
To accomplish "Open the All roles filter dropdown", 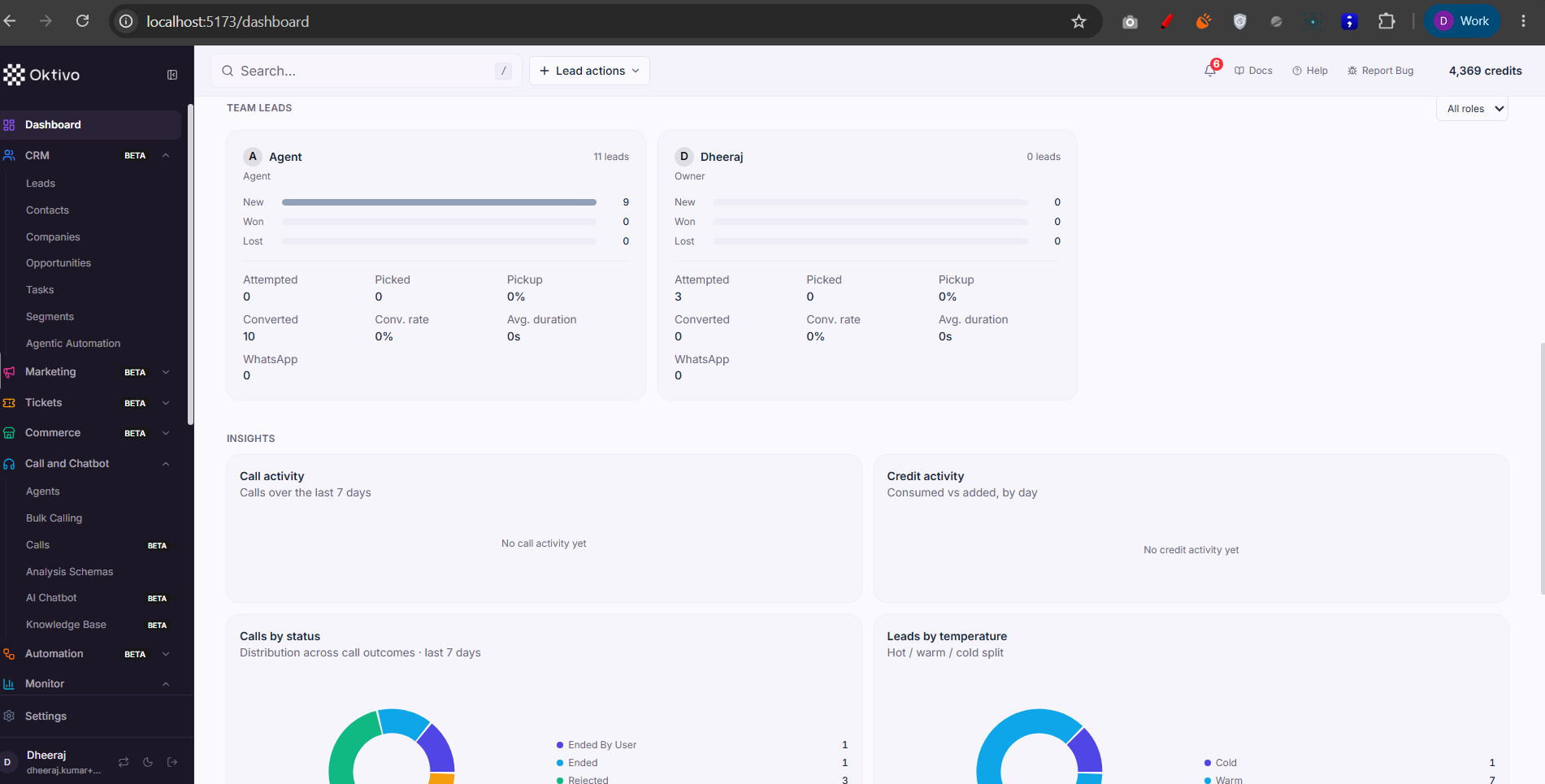I will click(1472, 109).
